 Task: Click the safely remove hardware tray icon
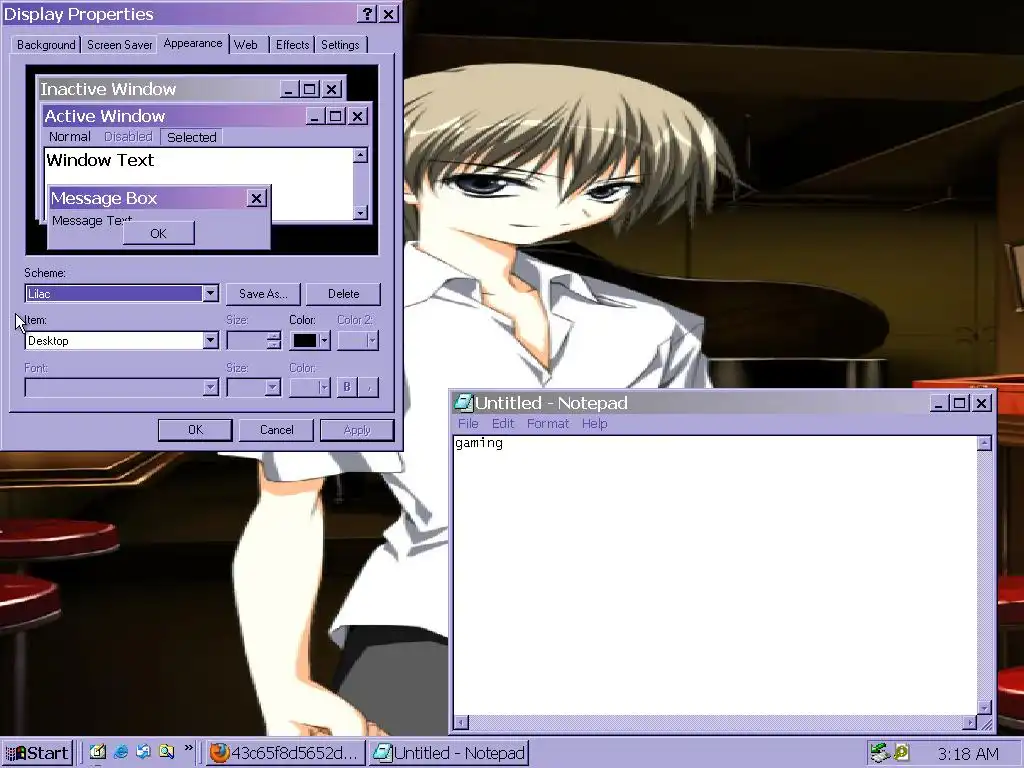[880, 753]
